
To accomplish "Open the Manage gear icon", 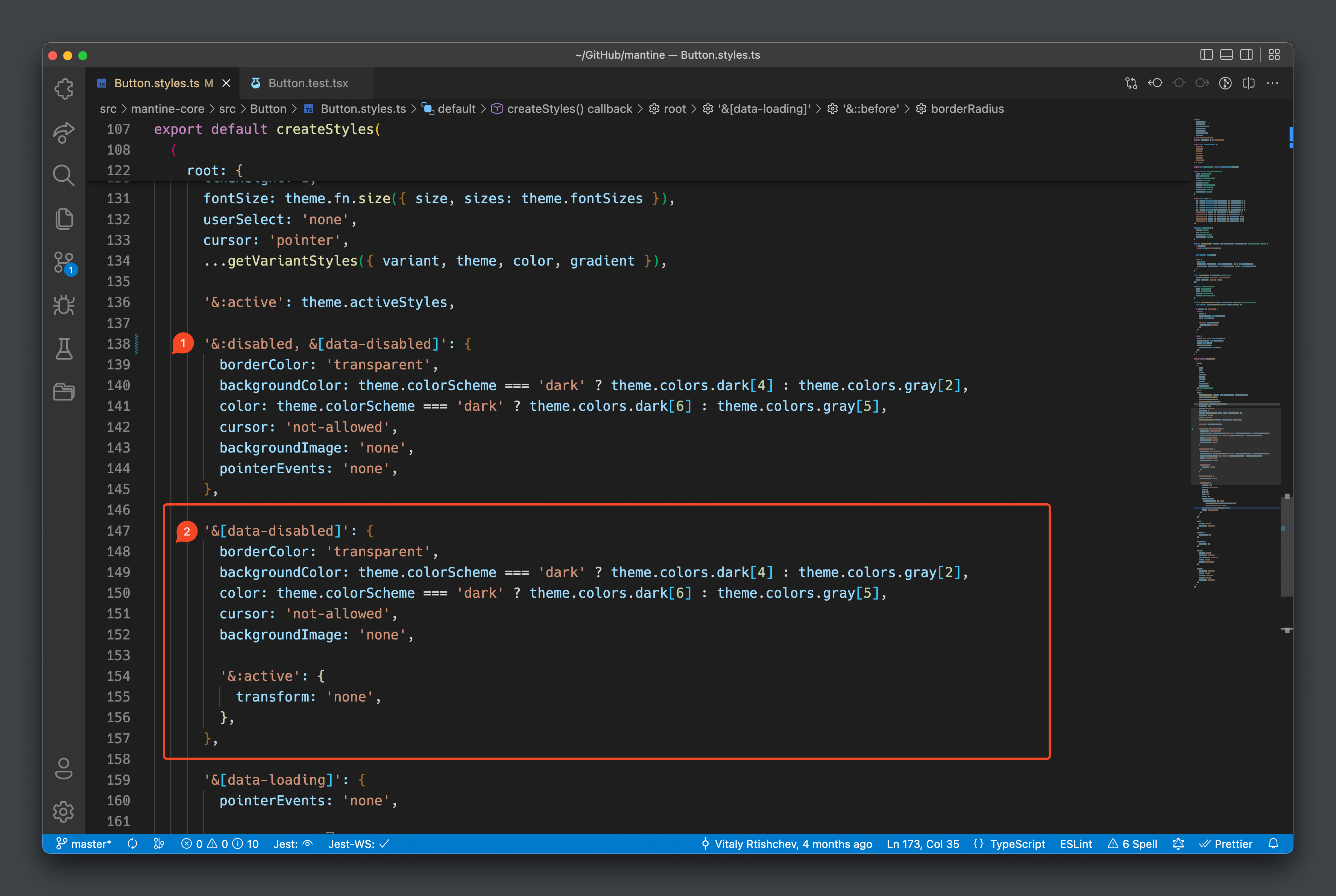I will [64, 811].
